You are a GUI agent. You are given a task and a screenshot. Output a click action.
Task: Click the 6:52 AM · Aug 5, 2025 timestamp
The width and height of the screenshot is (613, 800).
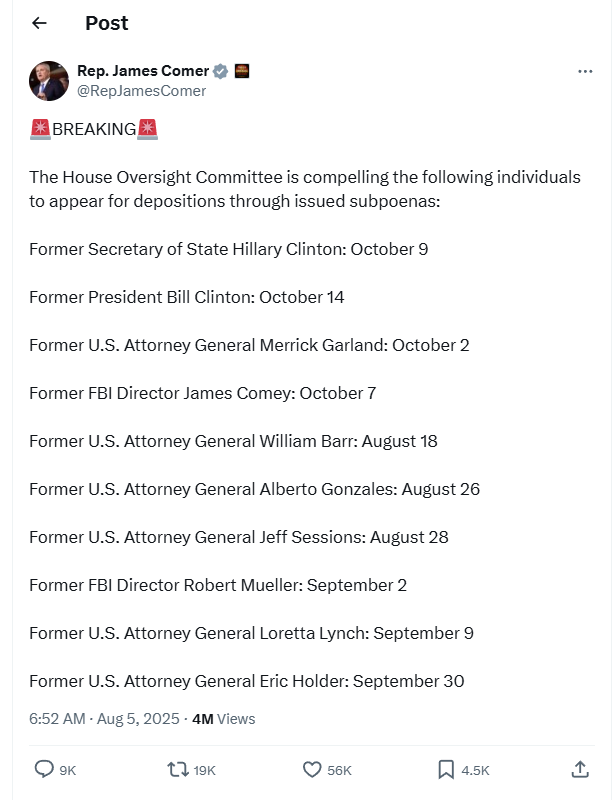104,719
